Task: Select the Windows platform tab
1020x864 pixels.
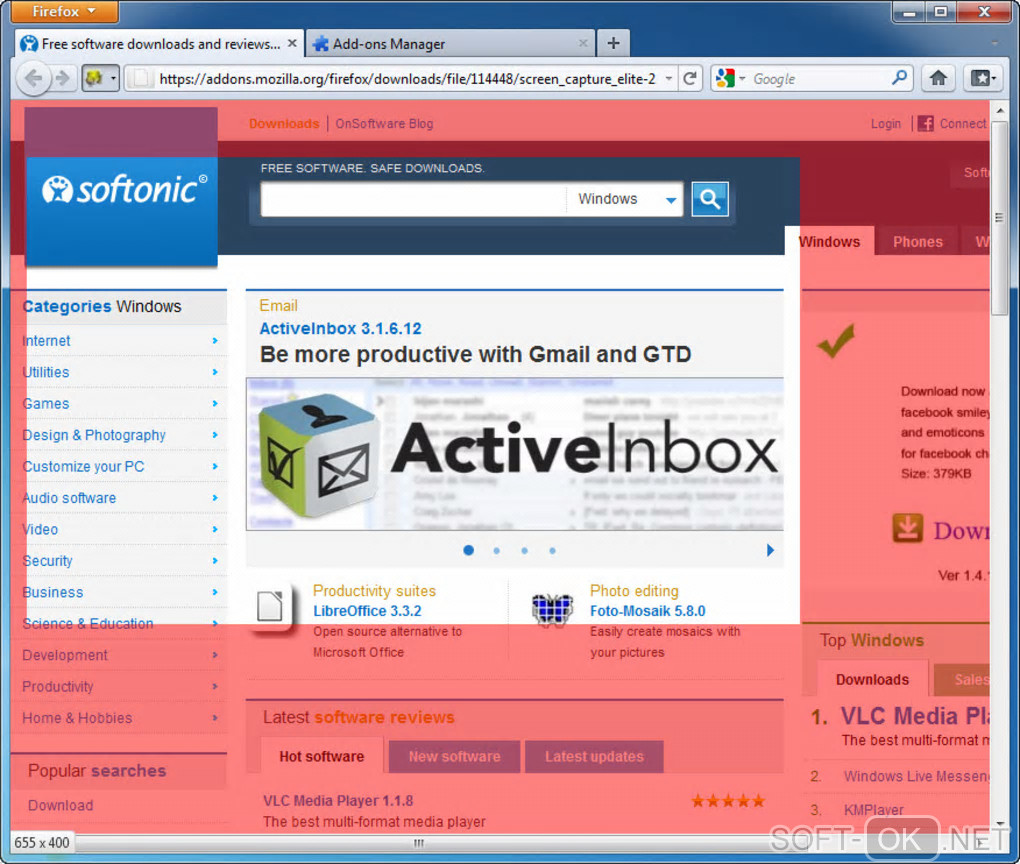Action: [829, 241]
